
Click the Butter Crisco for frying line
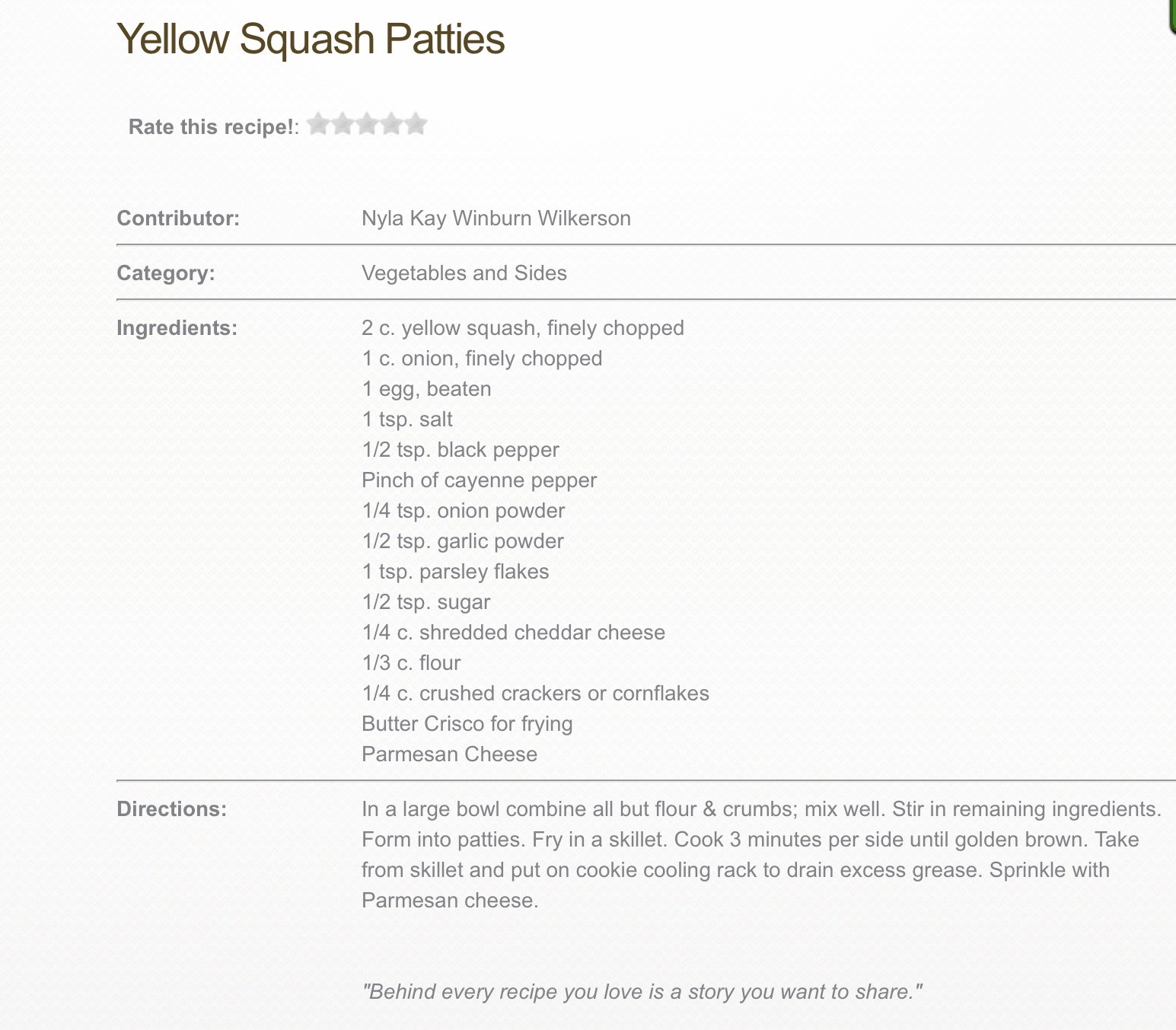(x=467, y=724)
